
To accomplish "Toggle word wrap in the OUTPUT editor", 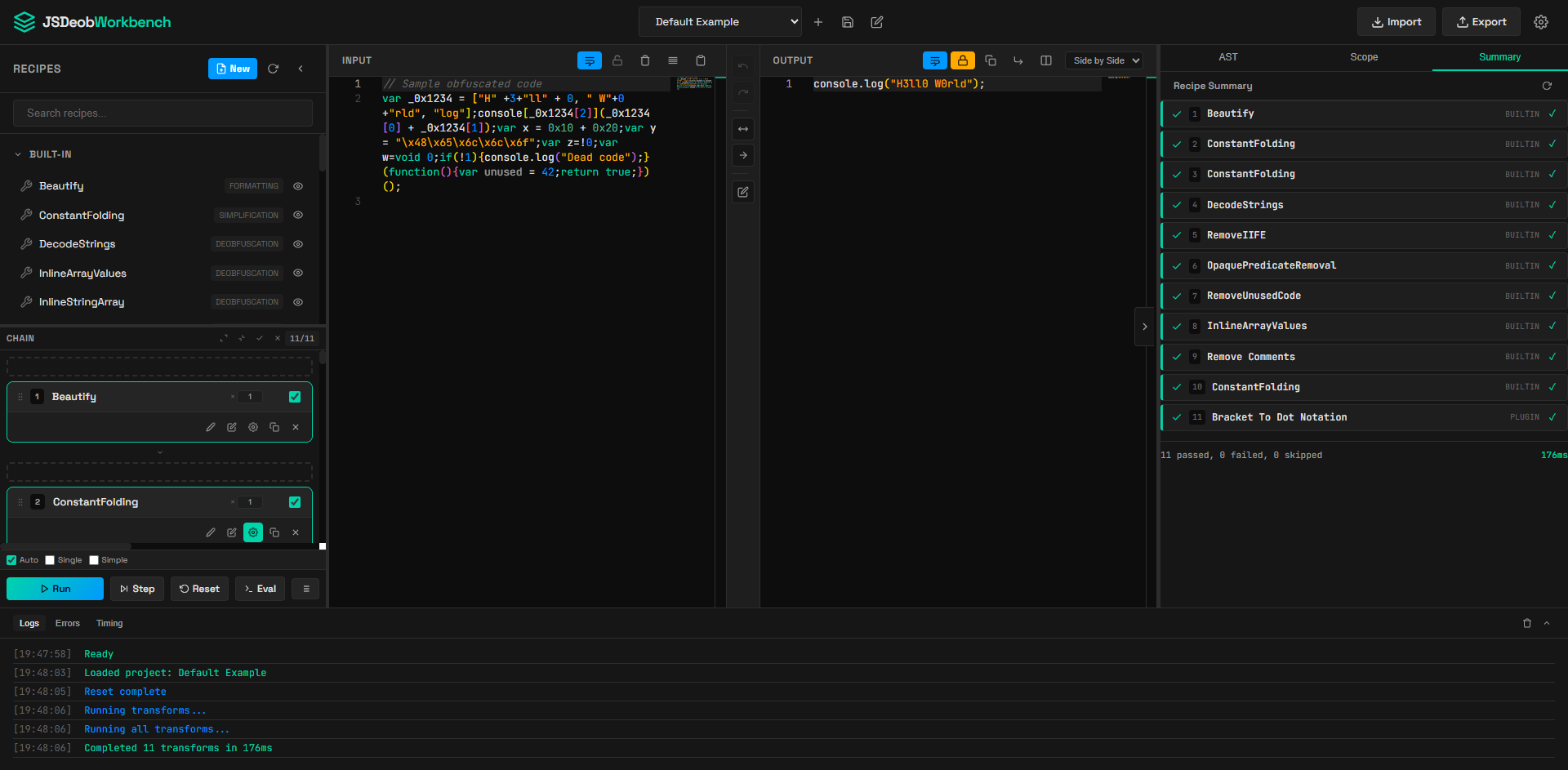I will click(935, 60).
